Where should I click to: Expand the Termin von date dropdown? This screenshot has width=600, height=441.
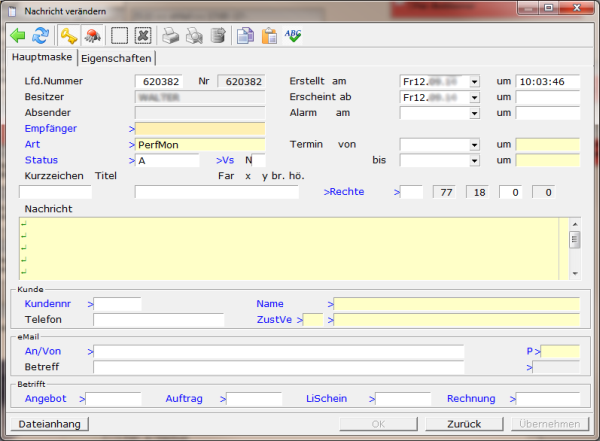[x=474, y=145]
